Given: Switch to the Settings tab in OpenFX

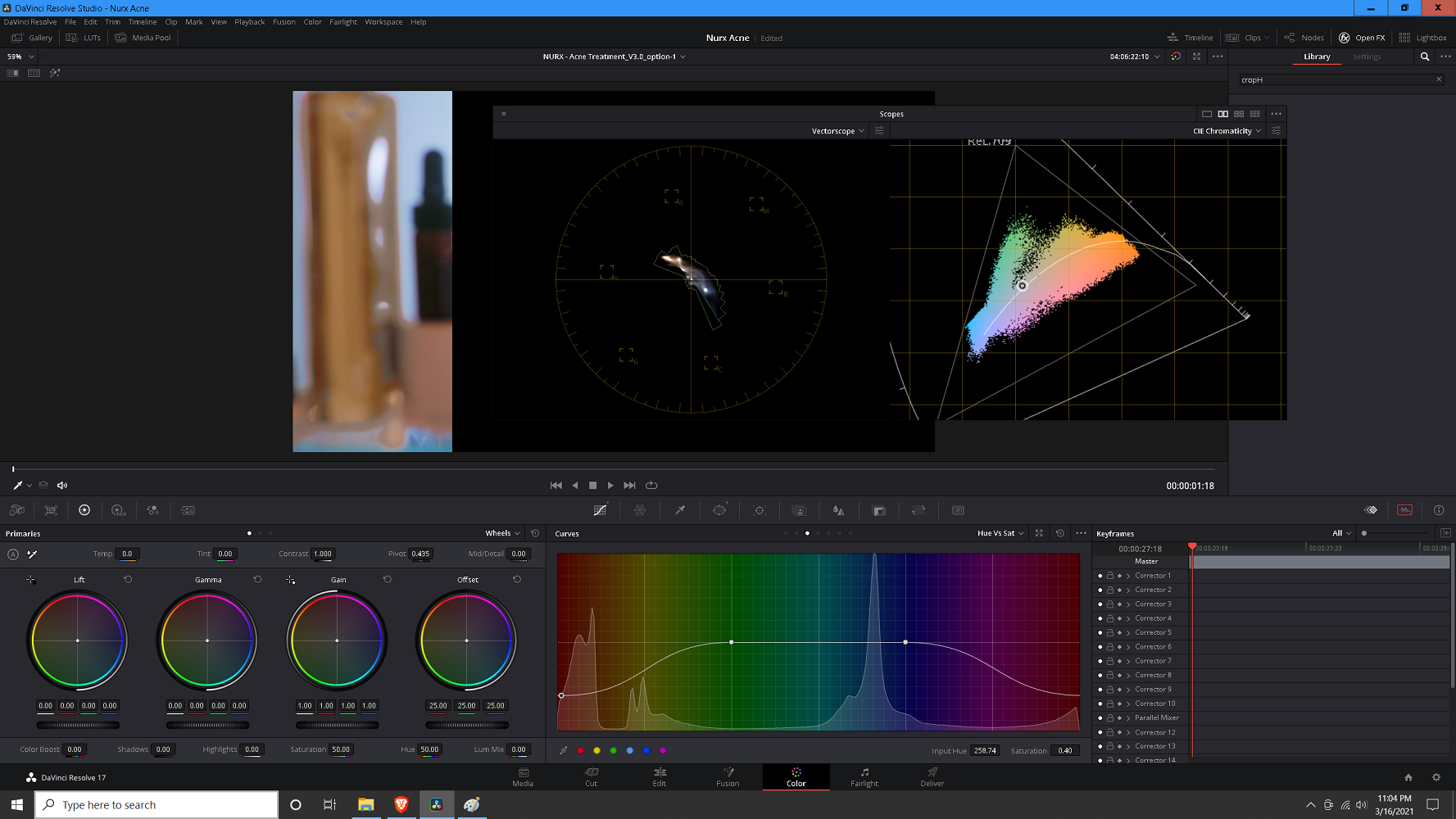Looking at the screenshot, I should click(x=1367, y=57).
